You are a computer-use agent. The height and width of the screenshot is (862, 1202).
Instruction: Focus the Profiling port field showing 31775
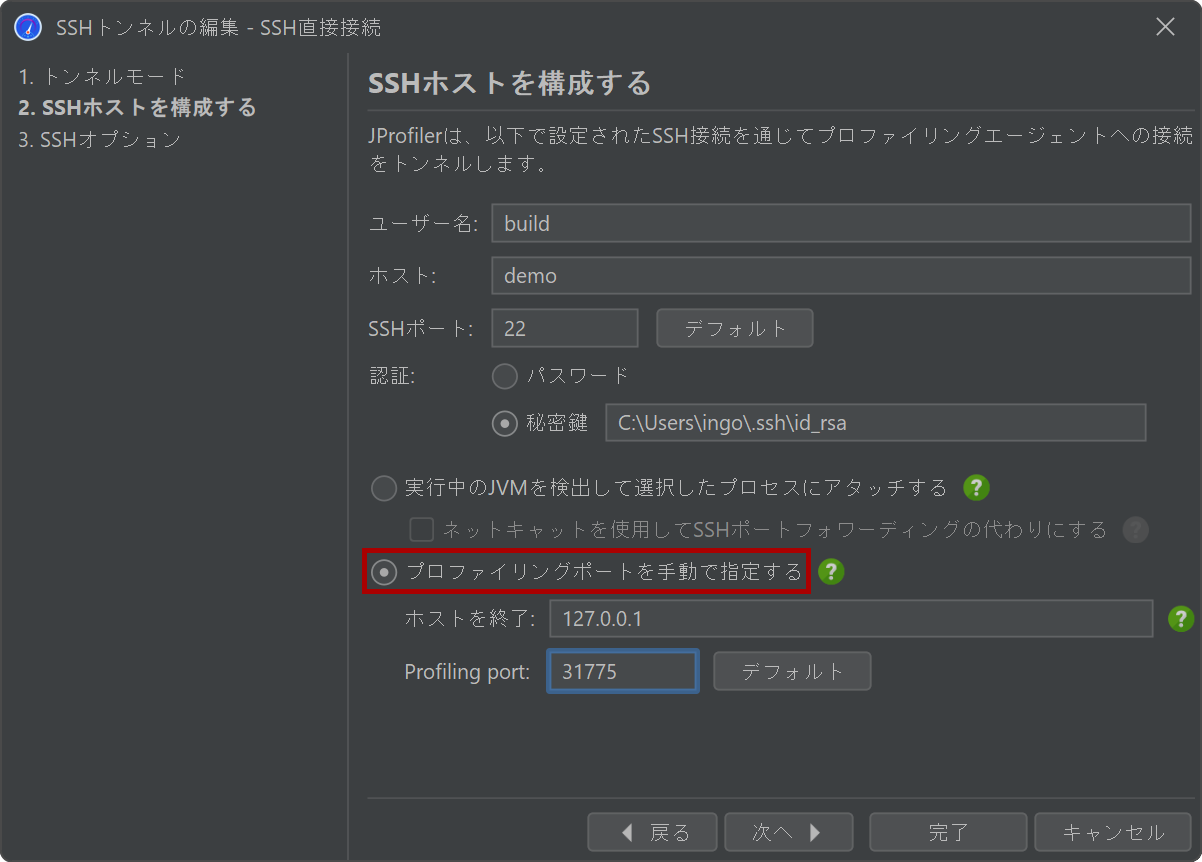(622, 671)
